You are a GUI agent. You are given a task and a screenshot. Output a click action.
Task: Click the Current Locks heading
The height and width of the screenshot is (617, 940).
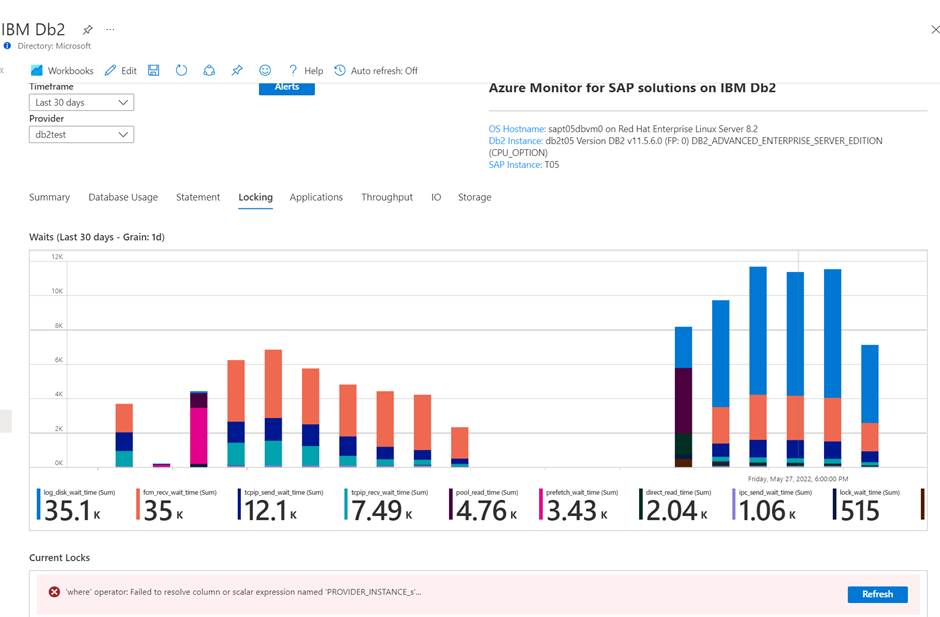pos(59,558)
